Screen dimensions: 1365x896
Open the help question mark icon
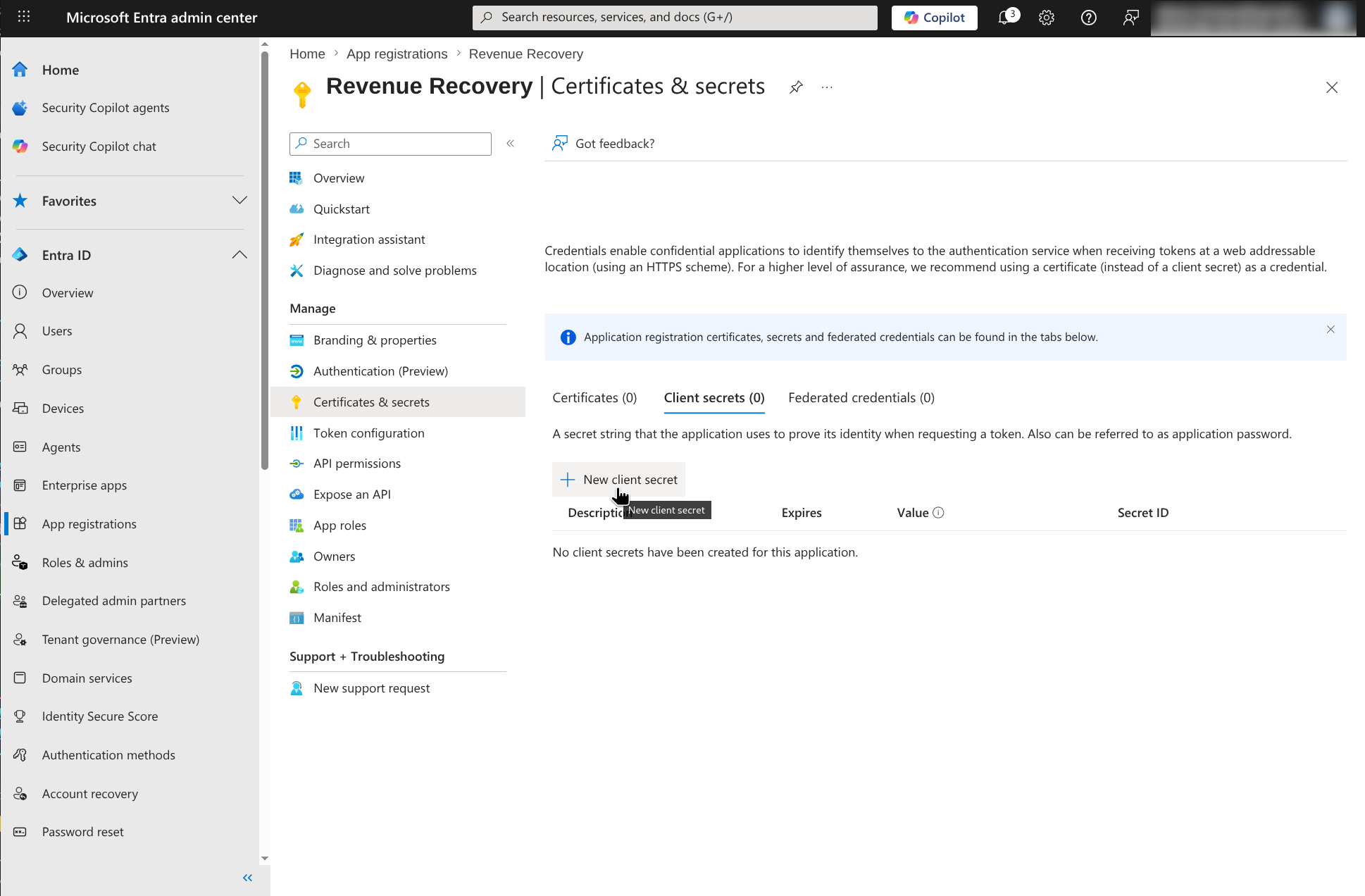(x=1089, y=17)
